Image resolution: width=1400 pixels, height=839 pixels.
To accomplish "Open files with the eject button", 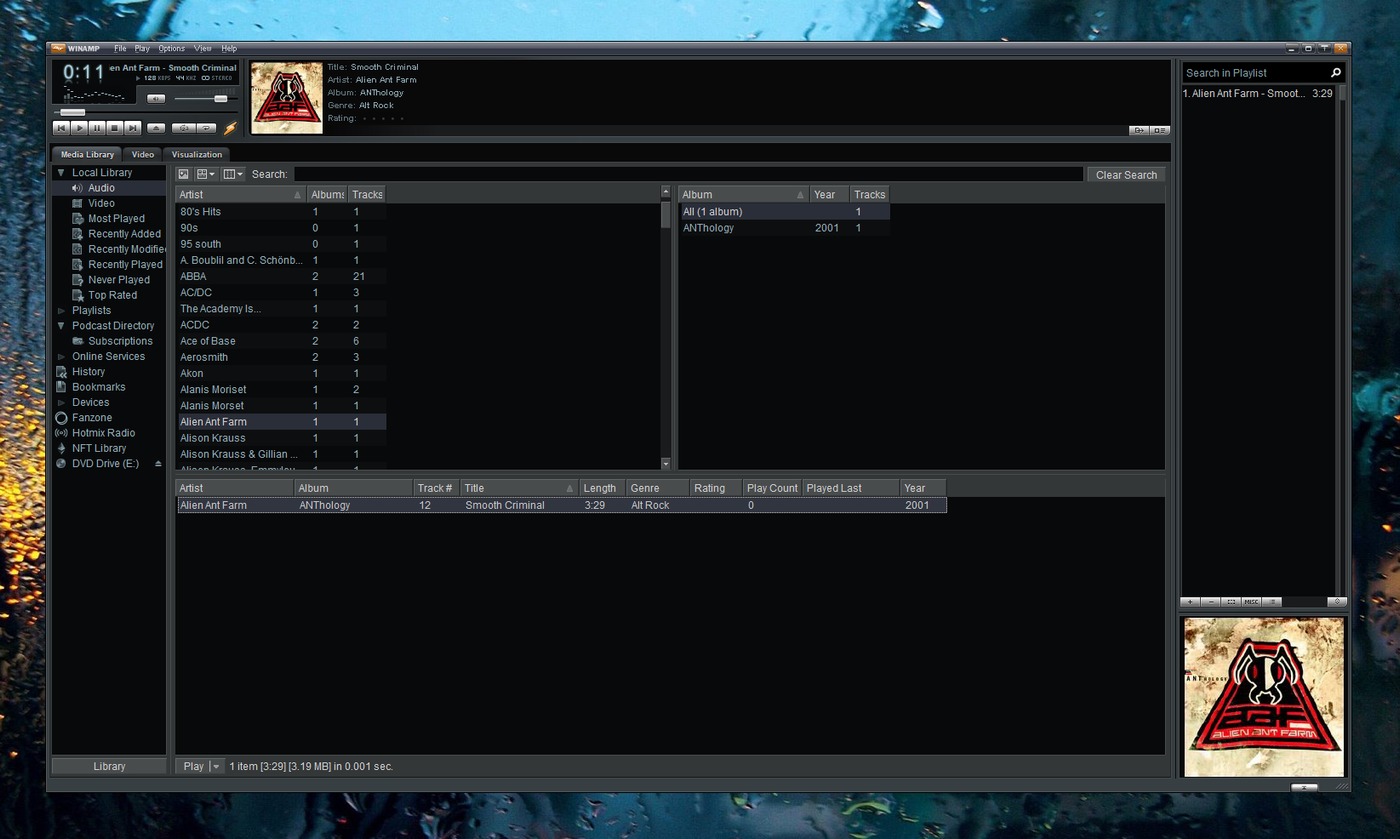I will click(156, 128).
